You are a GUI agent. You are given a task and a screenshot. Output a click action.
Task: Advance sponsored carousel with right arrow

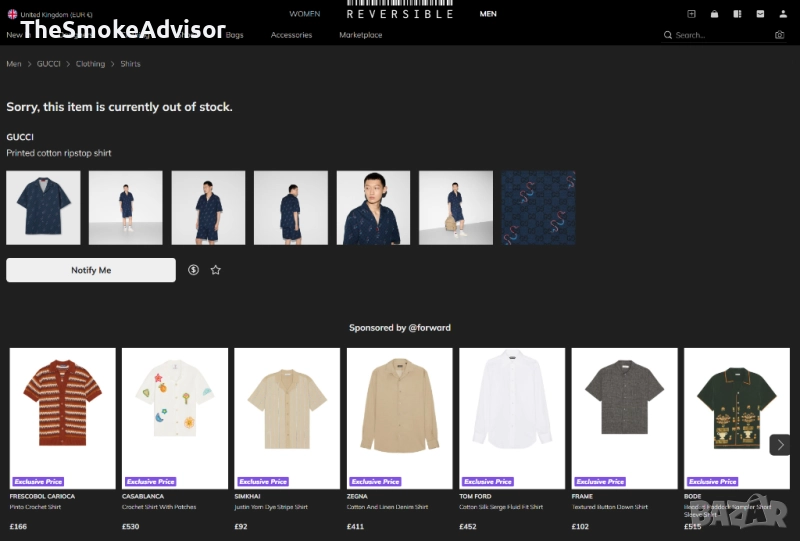click(x=780, y=445)
